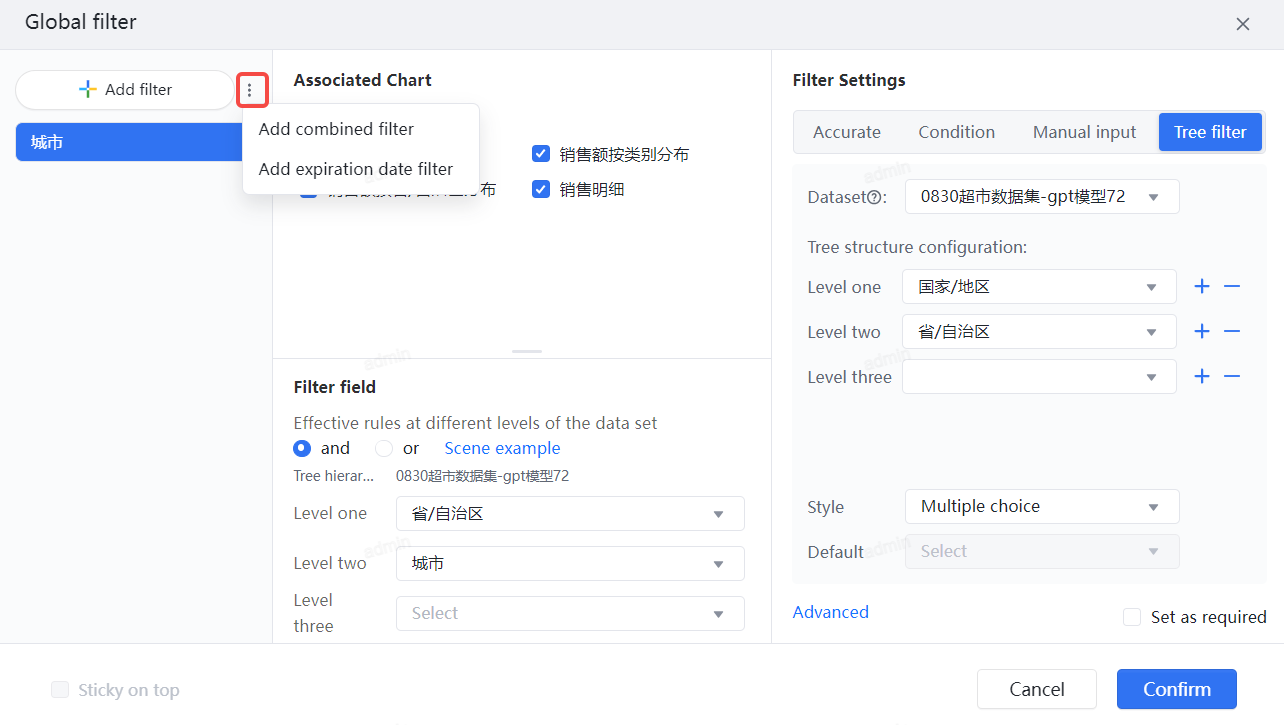
Task: Click the Cancel button
Action: [x=1037, y=689]
